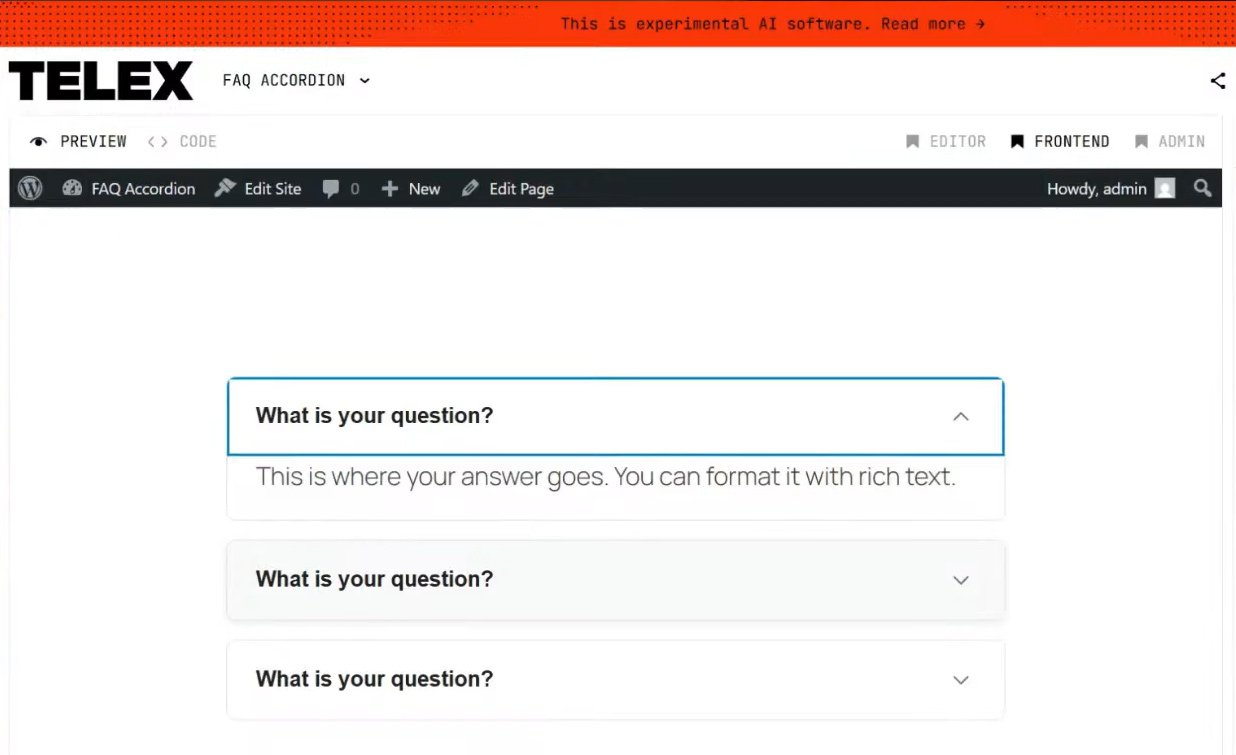Switch to the PREVIEW tab
1236x755 pixels.
[x=80, y=142]
